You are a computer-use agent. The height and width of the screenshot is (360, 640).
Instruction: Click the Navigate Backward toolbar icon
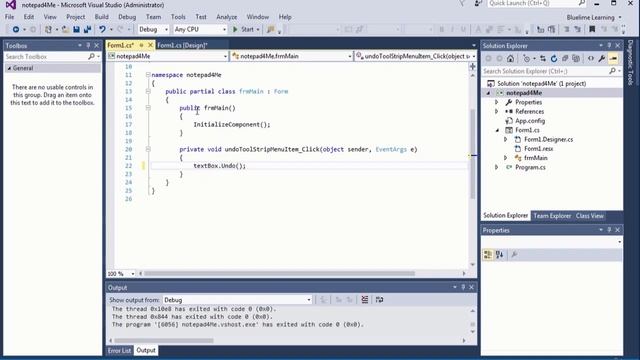point(16,29)
